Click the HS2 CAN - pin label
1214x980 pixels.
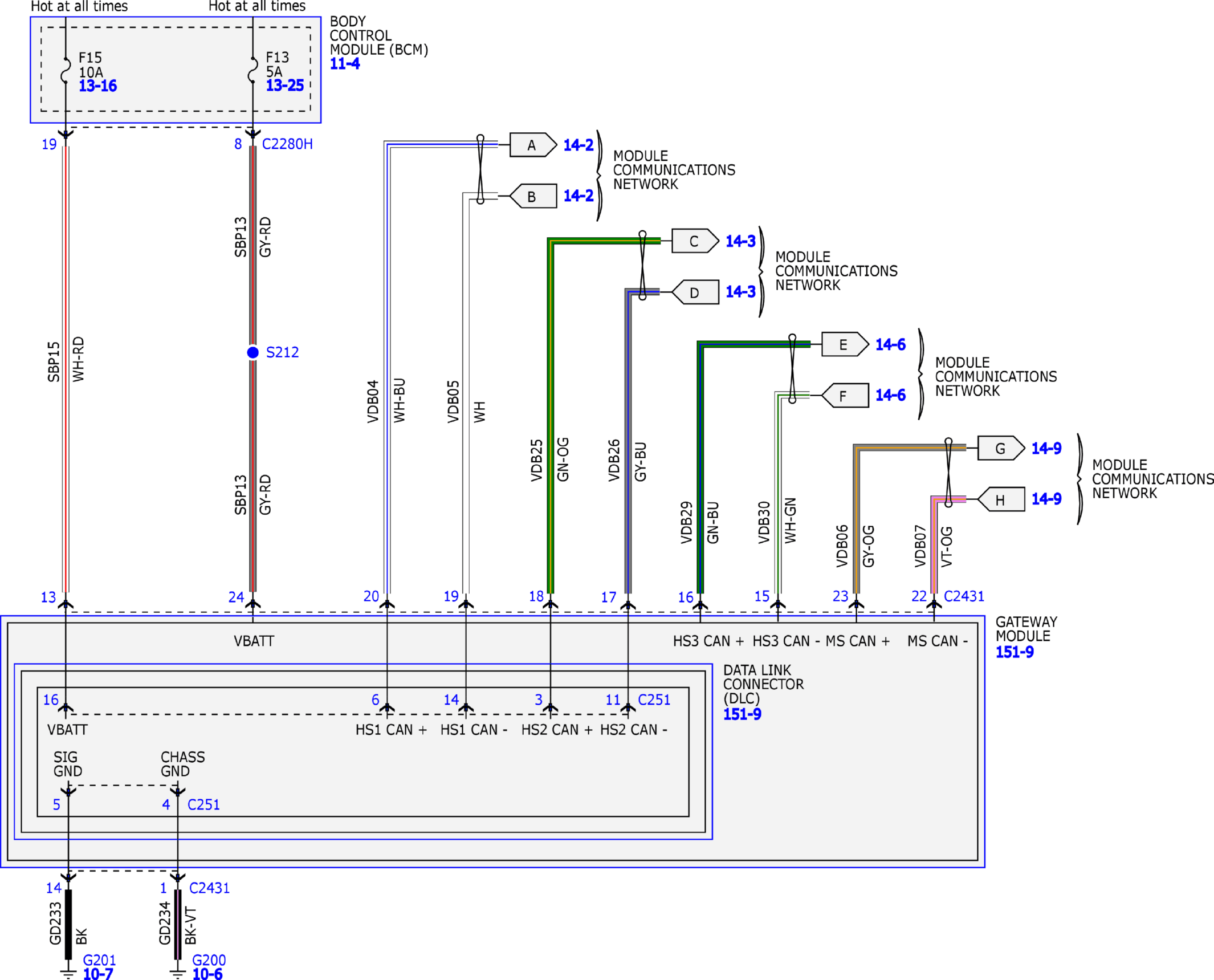tap(634, 730)
